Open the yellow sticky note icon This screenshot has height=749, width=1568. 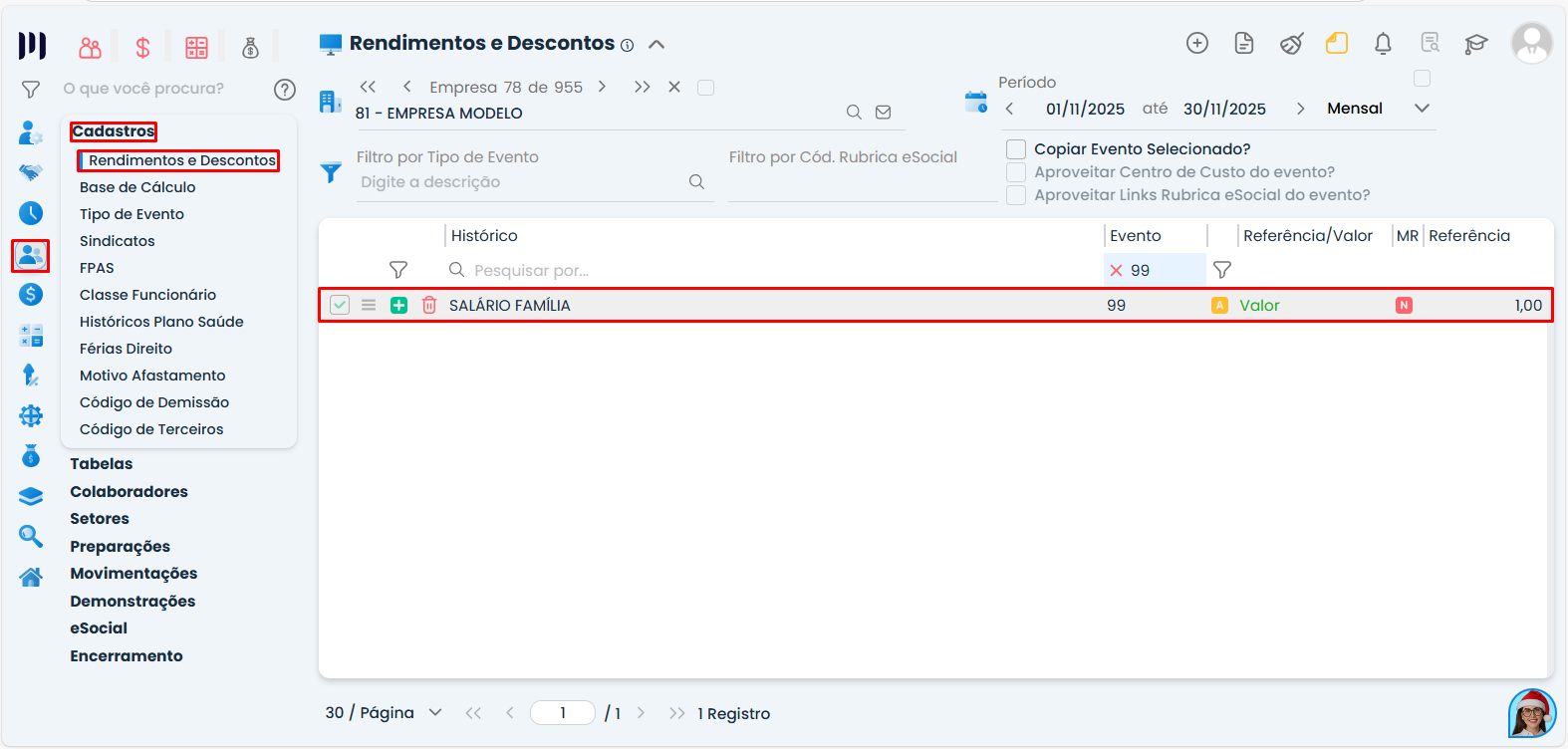(1337, 43)
